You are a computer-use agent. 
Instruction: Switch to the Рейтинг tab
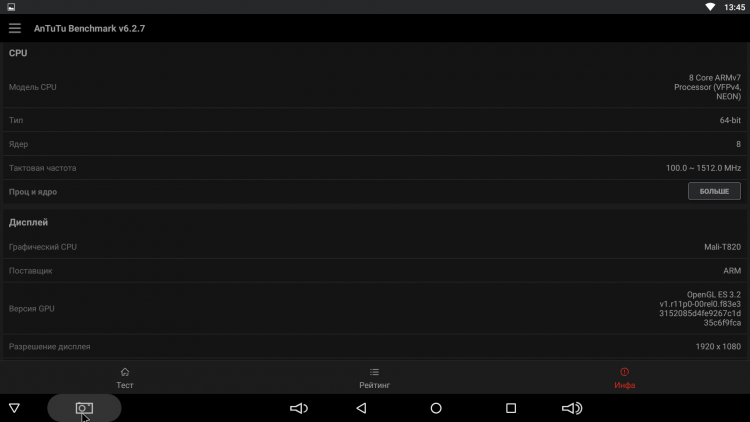coord(375,378)
